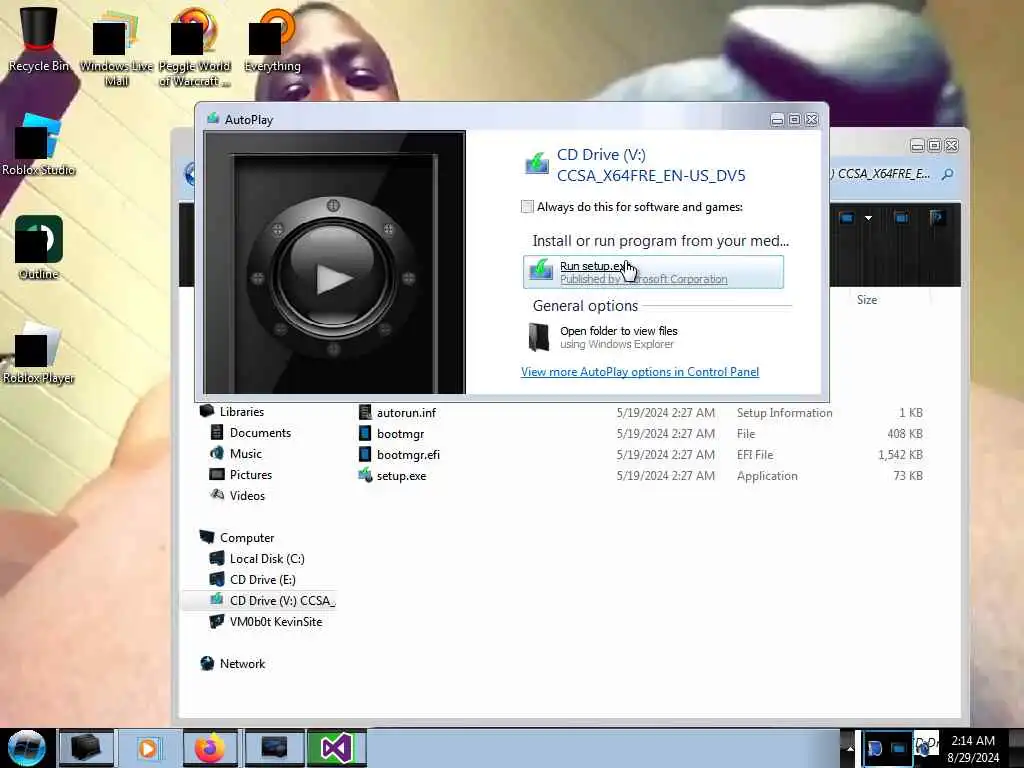Click the date cell in the autorun.inf row
The height and width of the screenshot is (768, 1024).
click(x=665, y=413)
